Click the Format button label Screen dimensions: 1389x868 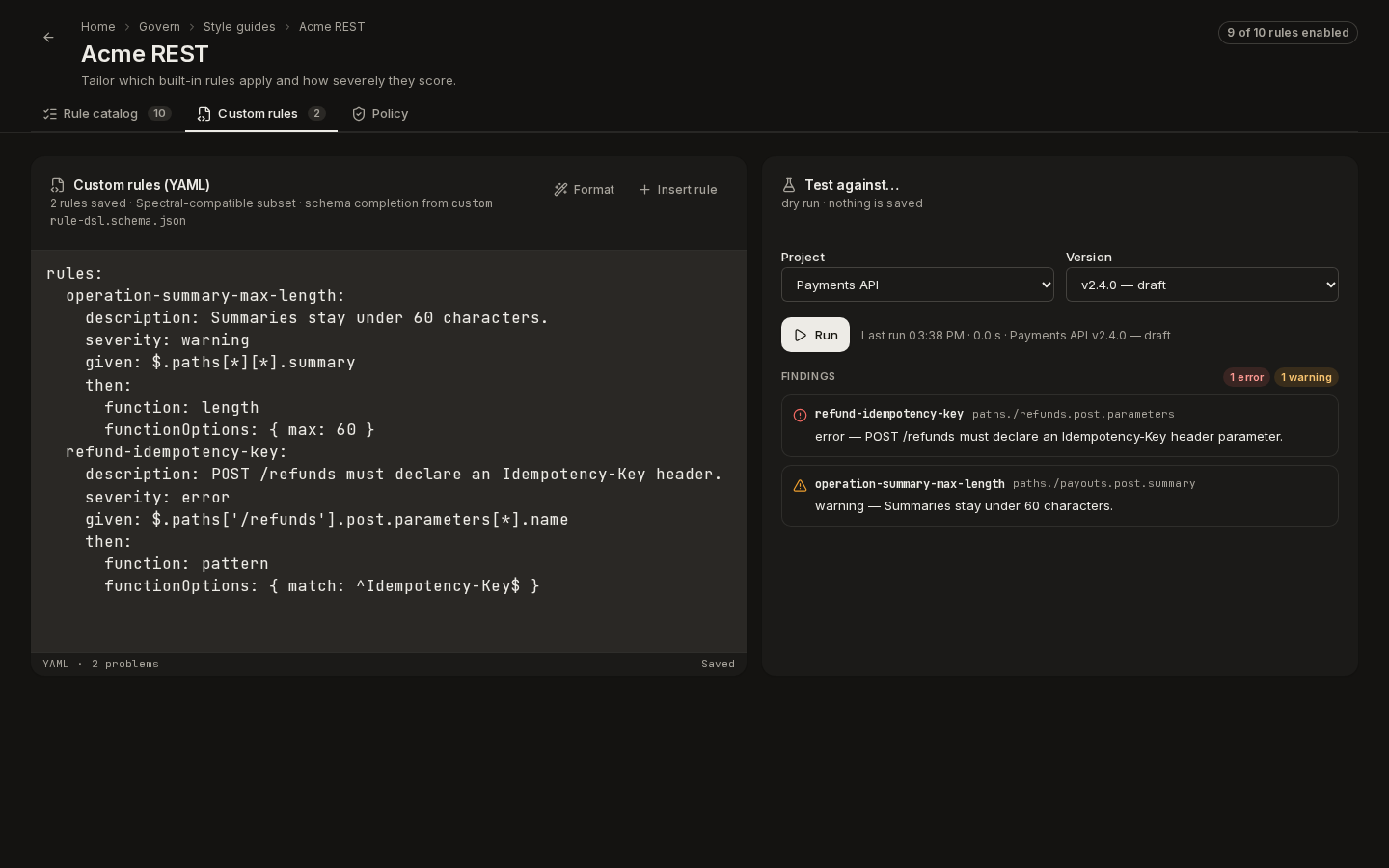[593, 190]
